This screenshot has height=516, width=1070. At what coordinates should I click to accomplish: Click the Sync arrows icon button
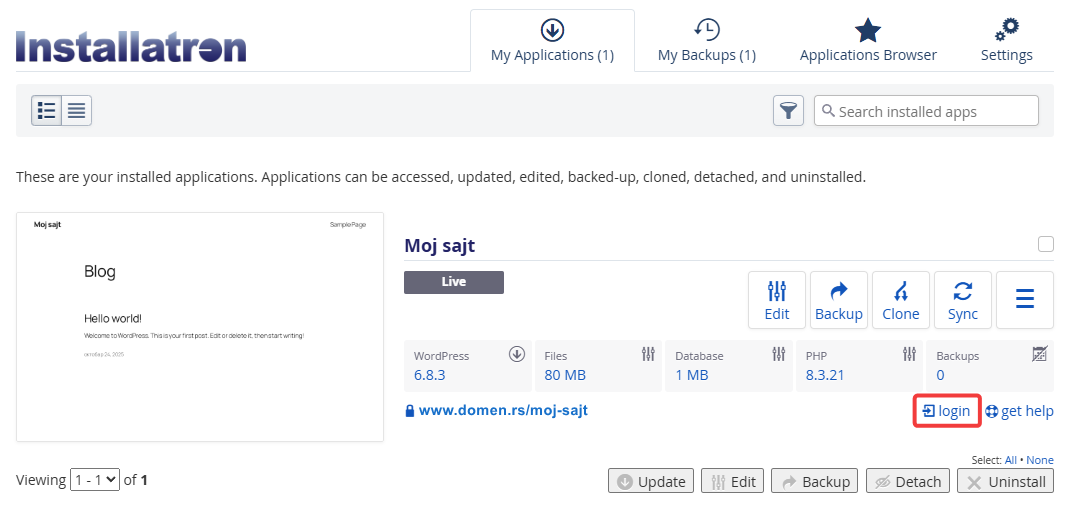(962, 300)
